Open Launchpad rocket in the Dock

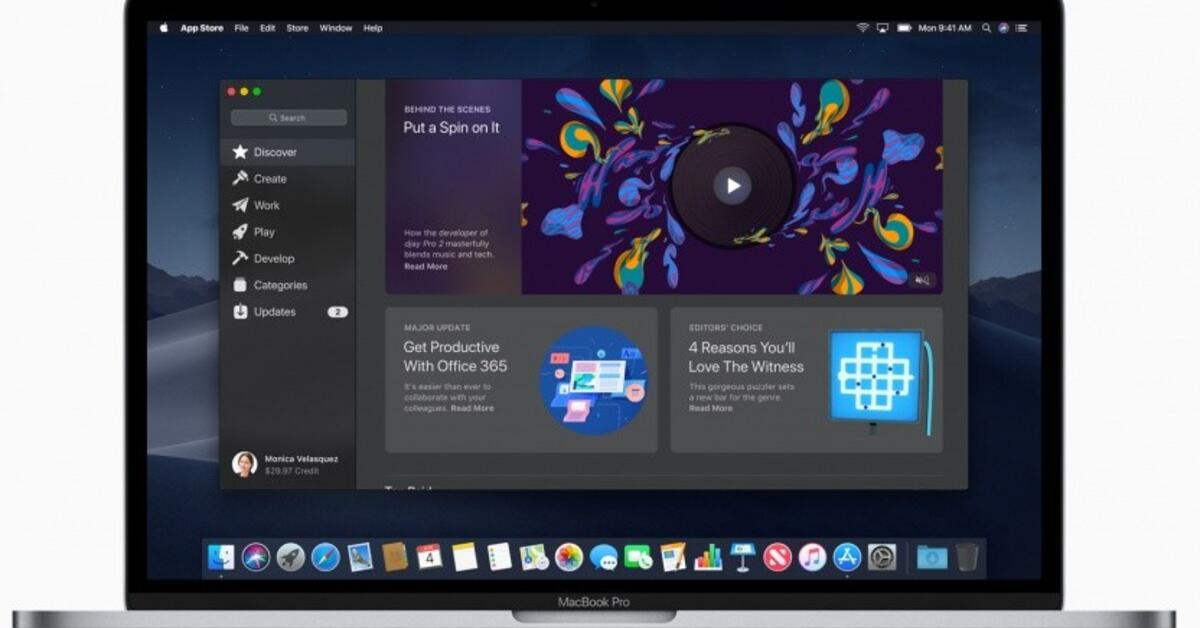[291, 557]
